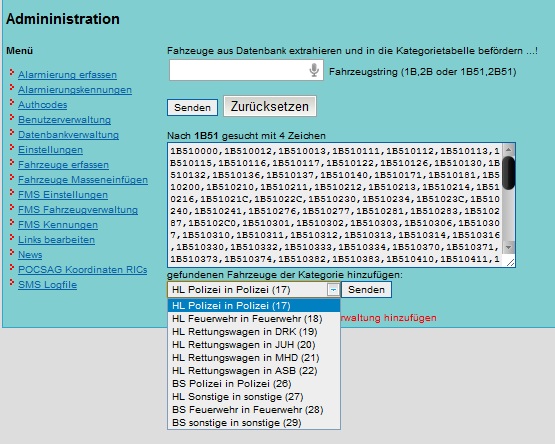Click the results textarea scrollbar up arrow
This screenshot has width=555, height=444.
click(509, 149)
